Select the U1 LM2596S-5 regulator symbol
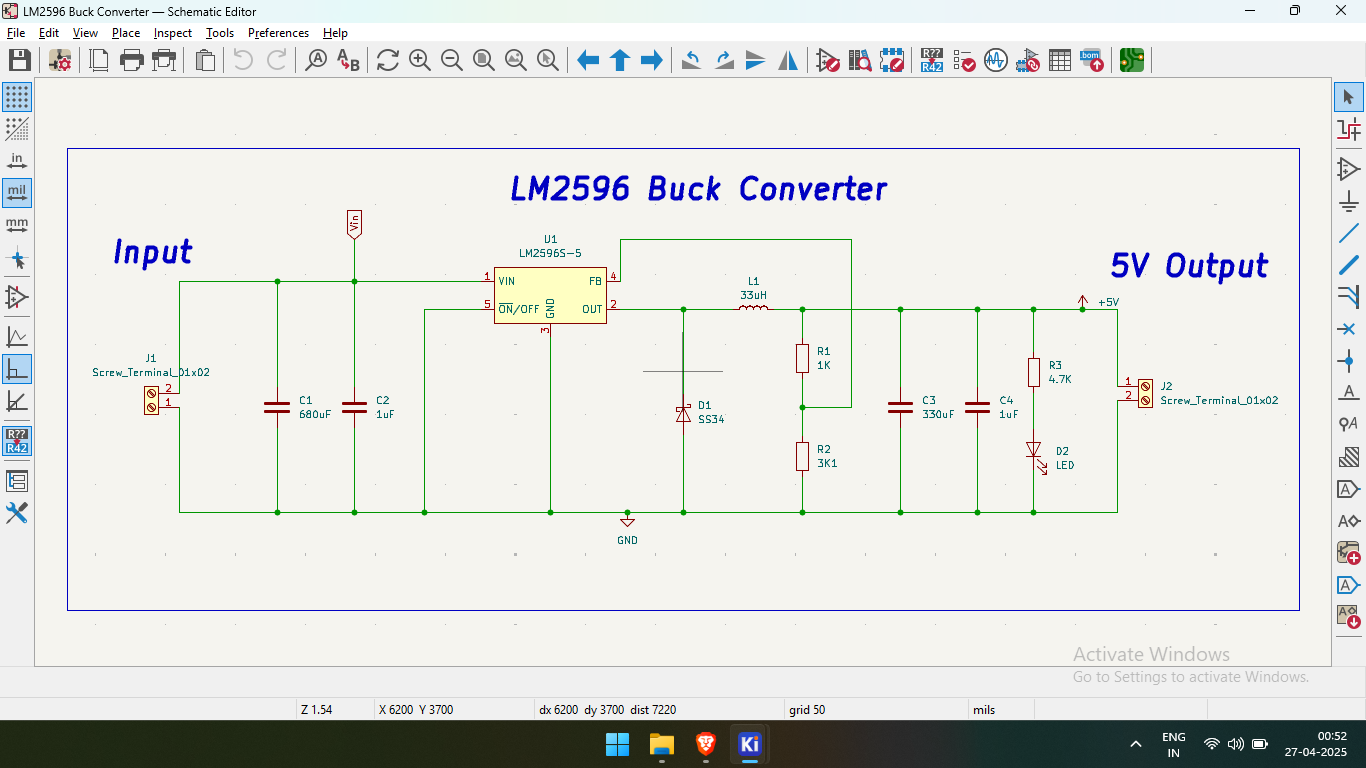 pyautogui.click(x=550, y=296)
